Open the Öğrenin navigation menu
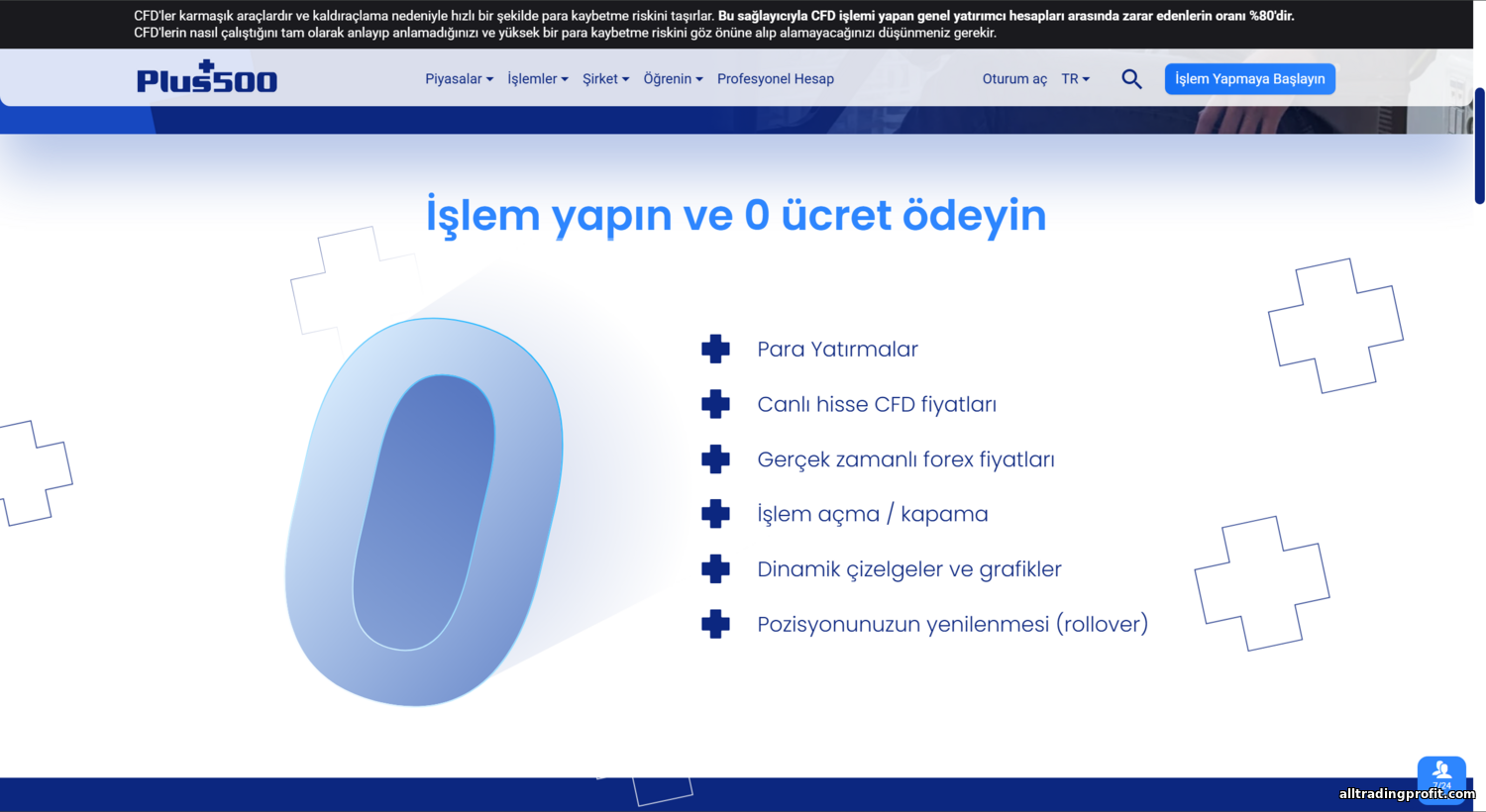Screen dimensions: 1486x812 pos(673,79)
